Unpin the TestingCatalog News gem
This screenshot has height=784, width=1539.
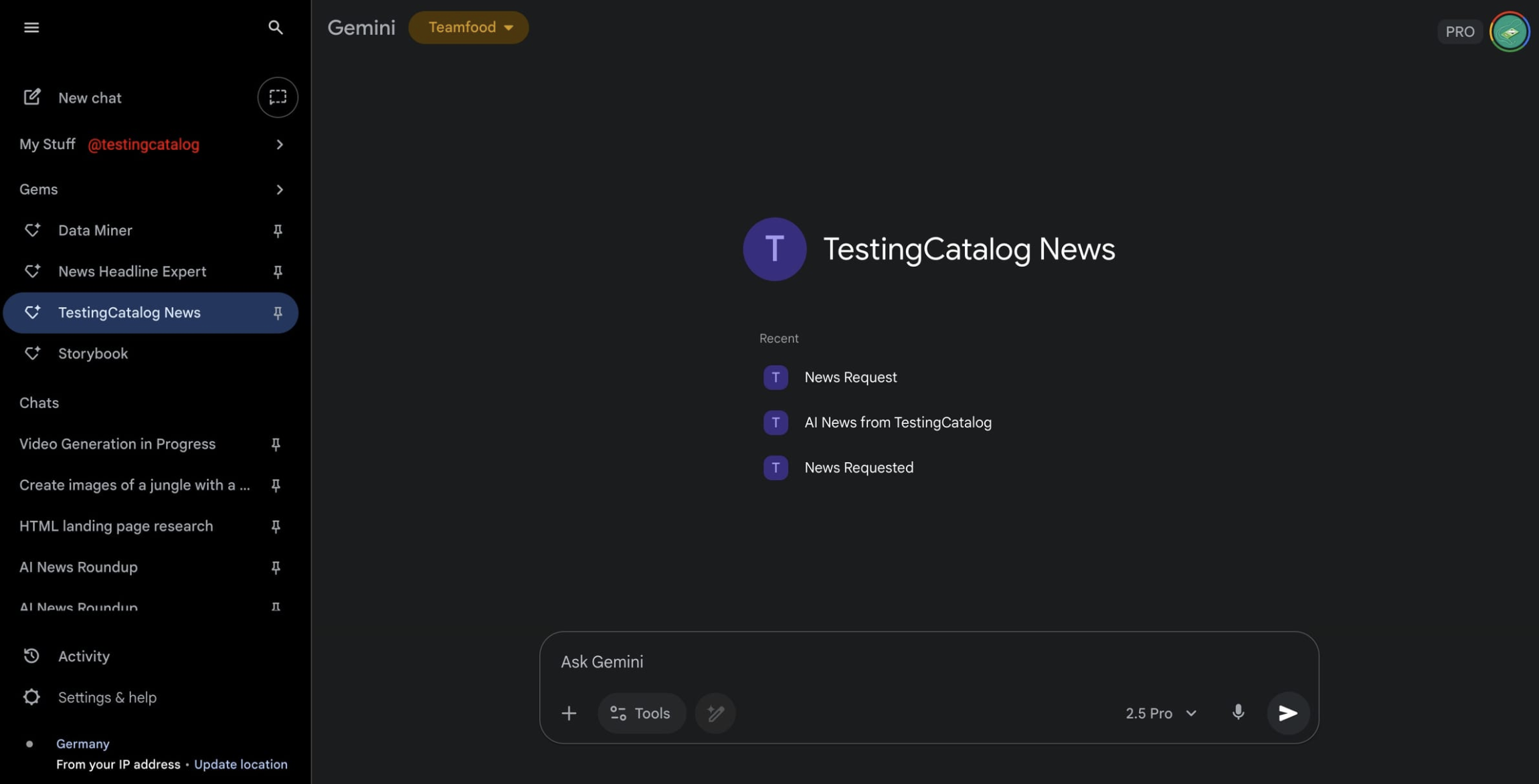pos(277,313)
